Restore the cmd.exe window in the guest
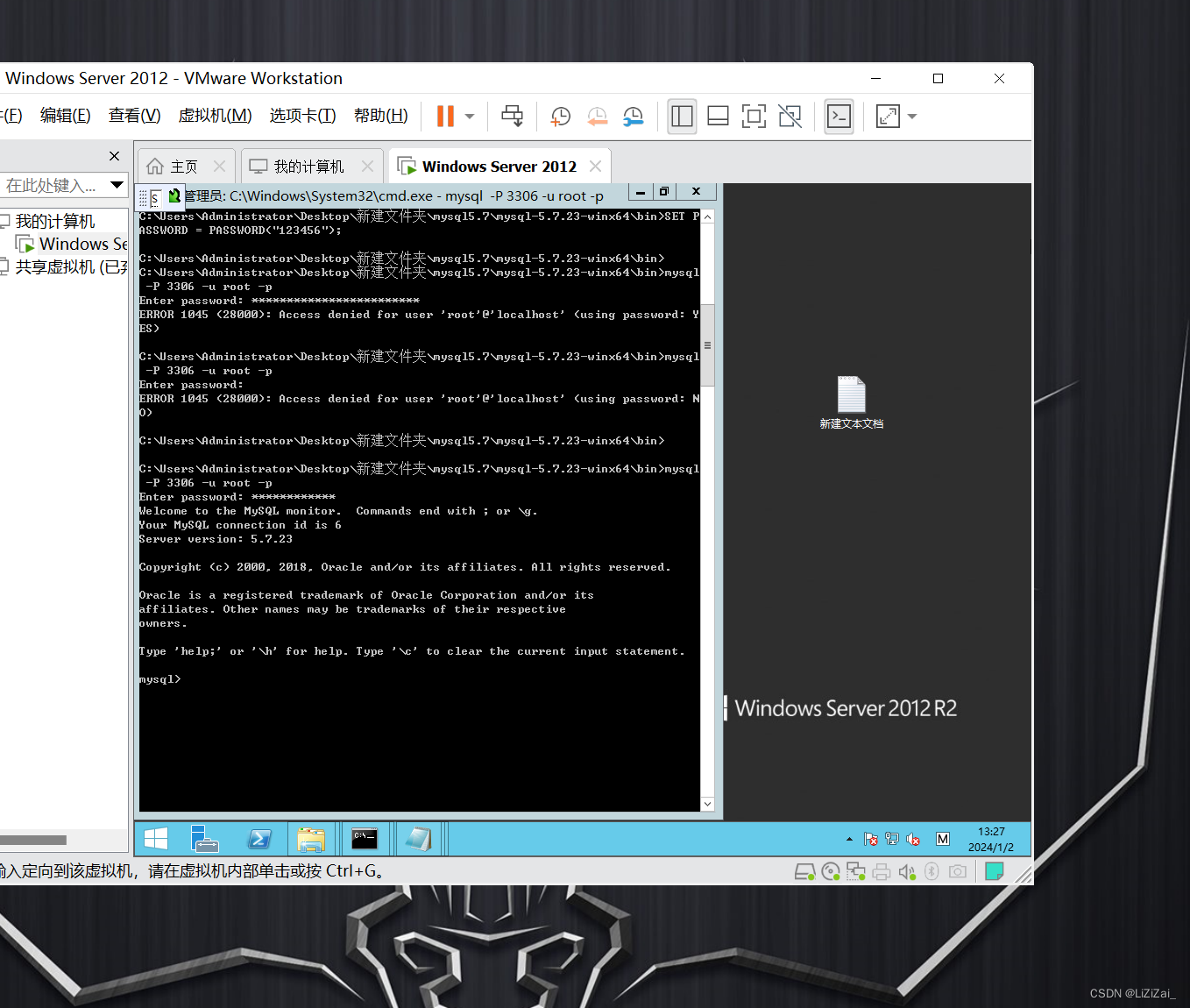The image size is (1190, 1008). (x=664, y=191)
